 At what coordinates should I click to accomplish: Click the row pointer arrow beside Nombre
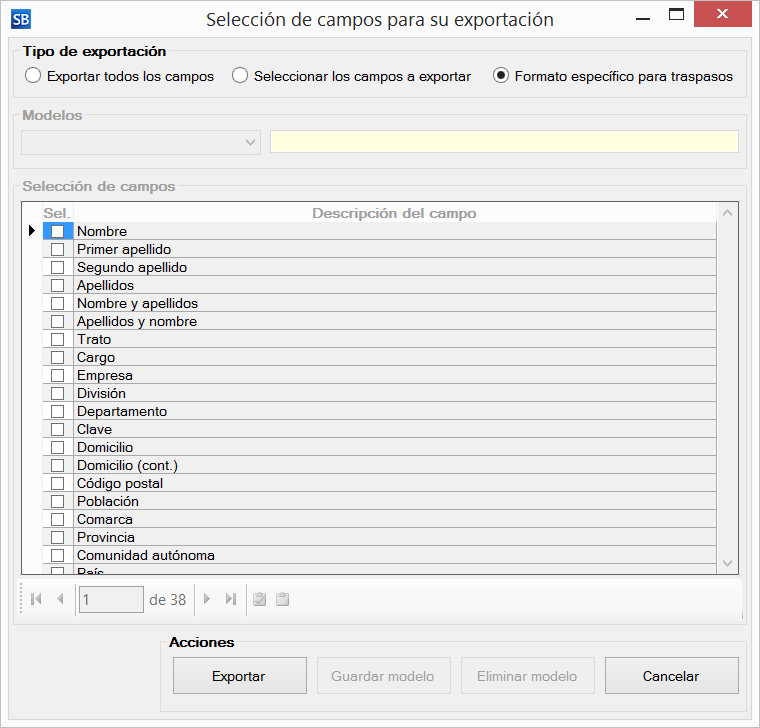31,231
